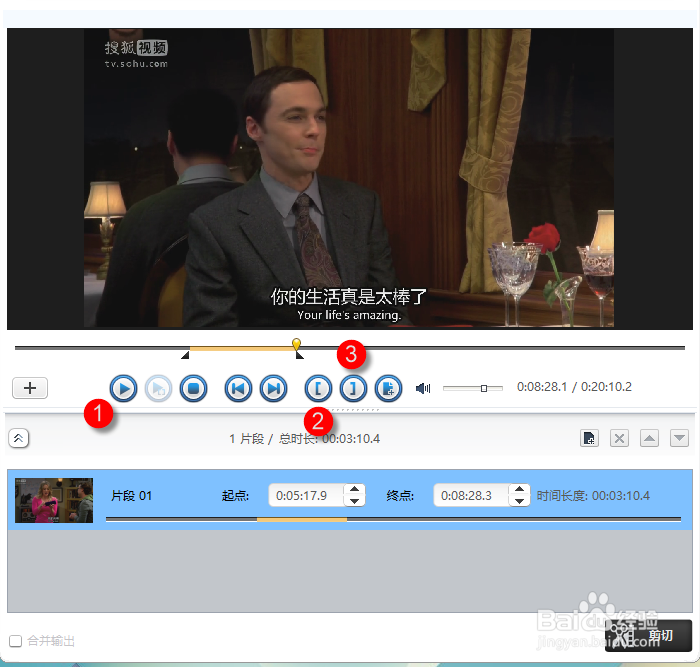Collapse the segment list panel
The height and width of the screenshot is (667, 700).
(18, 438)
